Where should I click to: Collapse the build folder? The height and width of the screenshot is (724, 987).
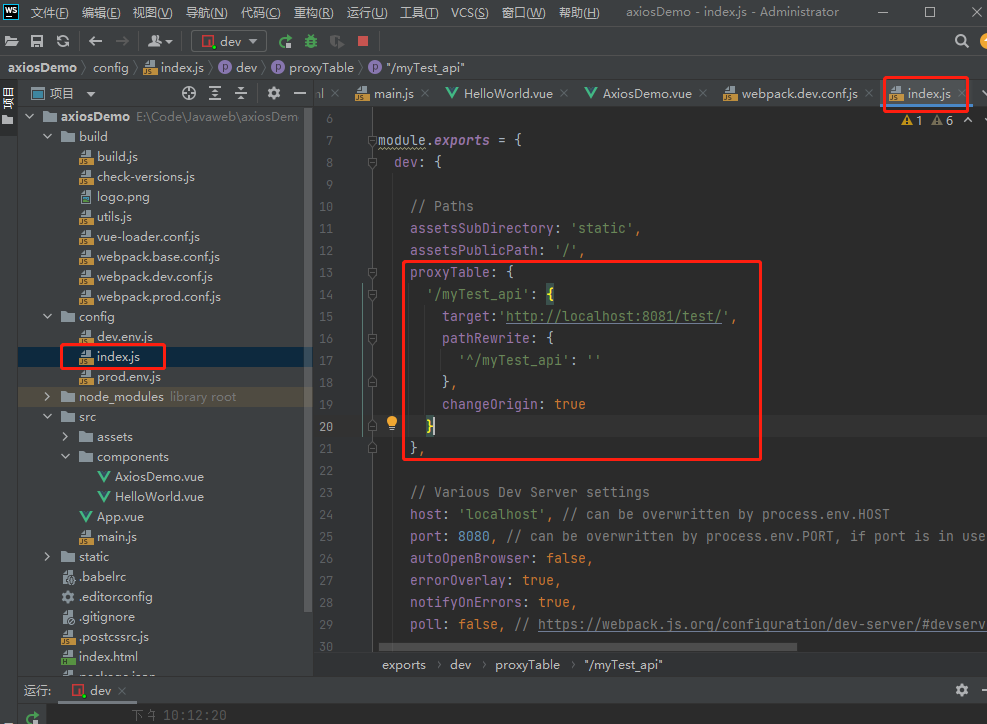click(x=48, y=137)
